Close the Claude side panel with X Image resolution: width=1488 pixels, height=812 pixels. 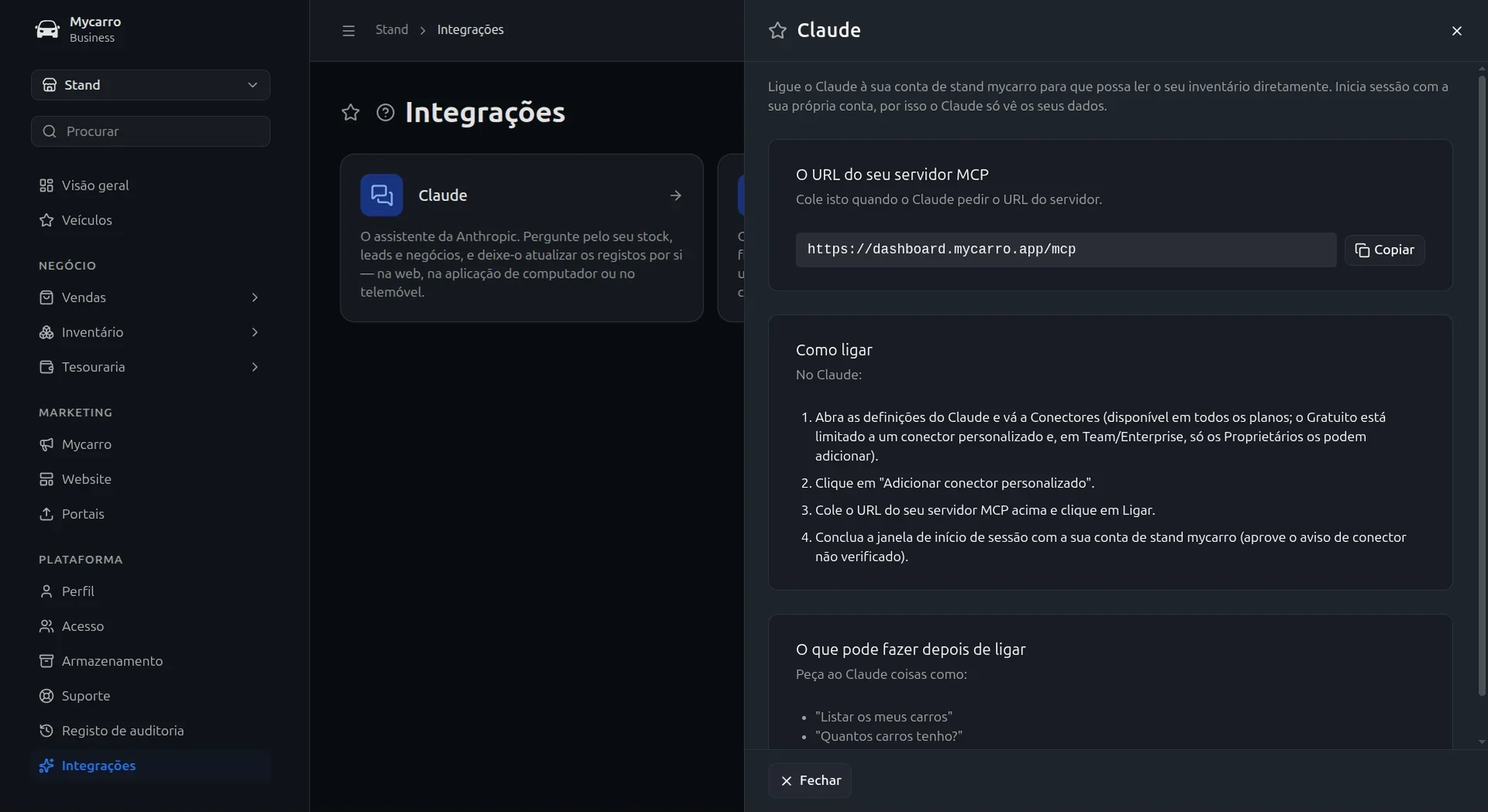click(x=1456, y=30)
